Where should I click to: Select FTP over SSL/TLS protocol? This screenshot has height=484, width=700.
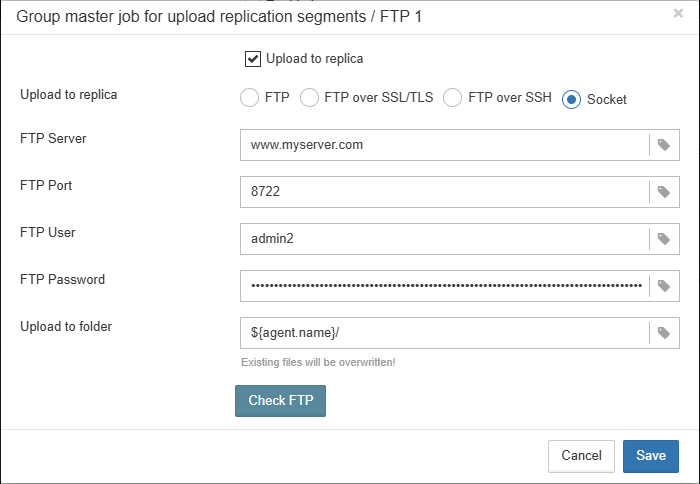309,98
